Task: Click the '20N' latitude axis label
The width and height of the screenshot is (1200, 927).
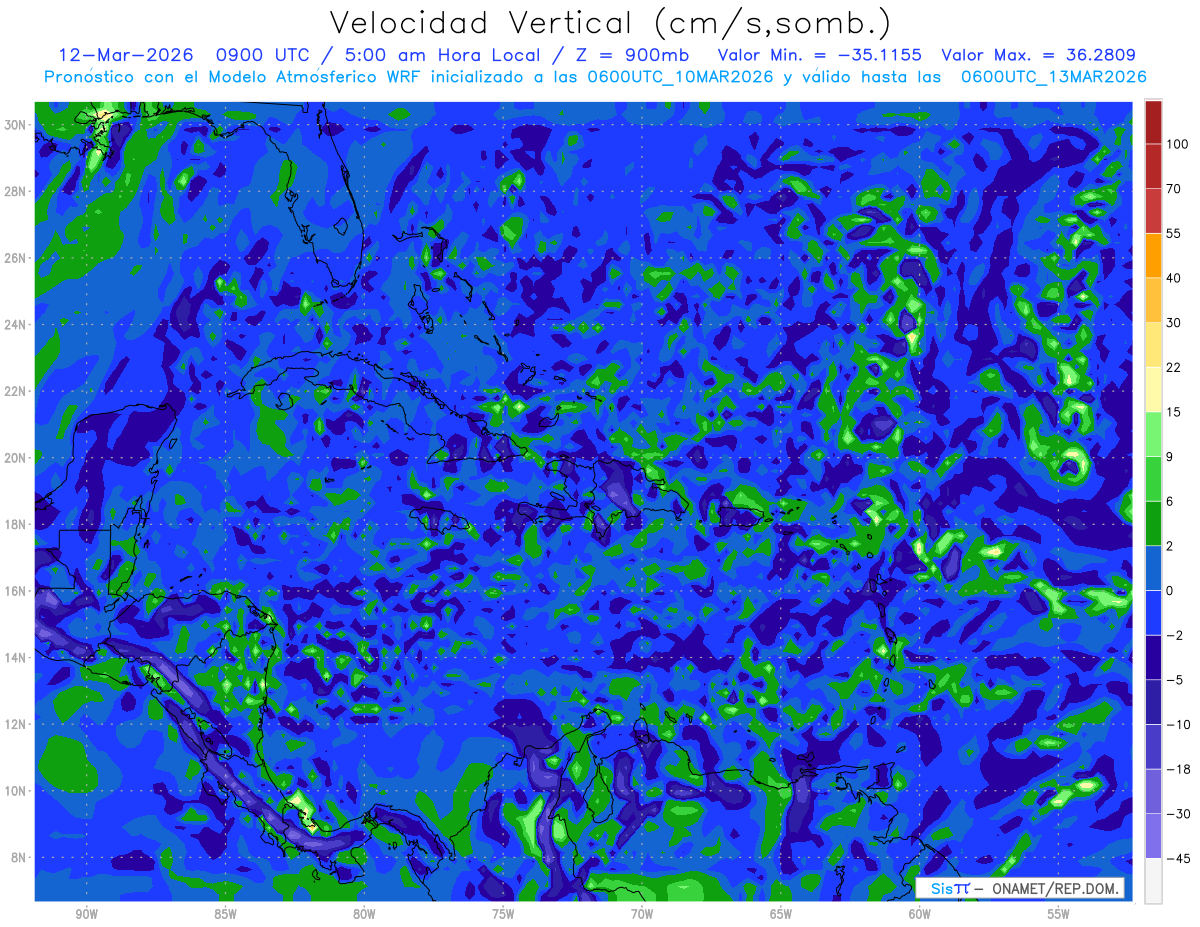Action: pyautogui.click(x=17, y=458)
